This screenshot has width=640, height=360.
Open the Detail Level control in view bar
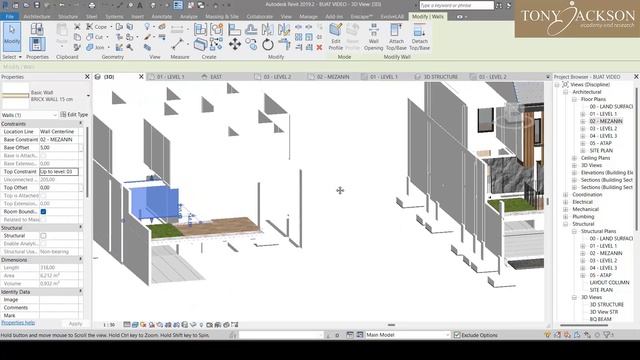tap(127, 325)
